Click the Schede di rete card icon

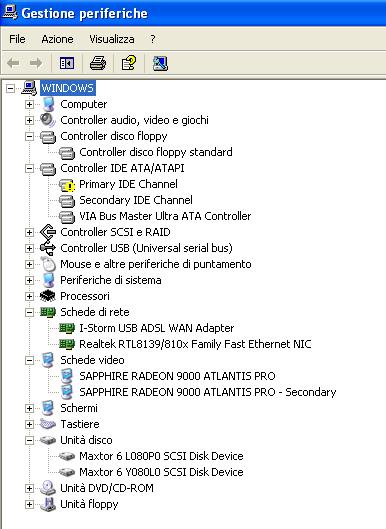click(48, 312)
